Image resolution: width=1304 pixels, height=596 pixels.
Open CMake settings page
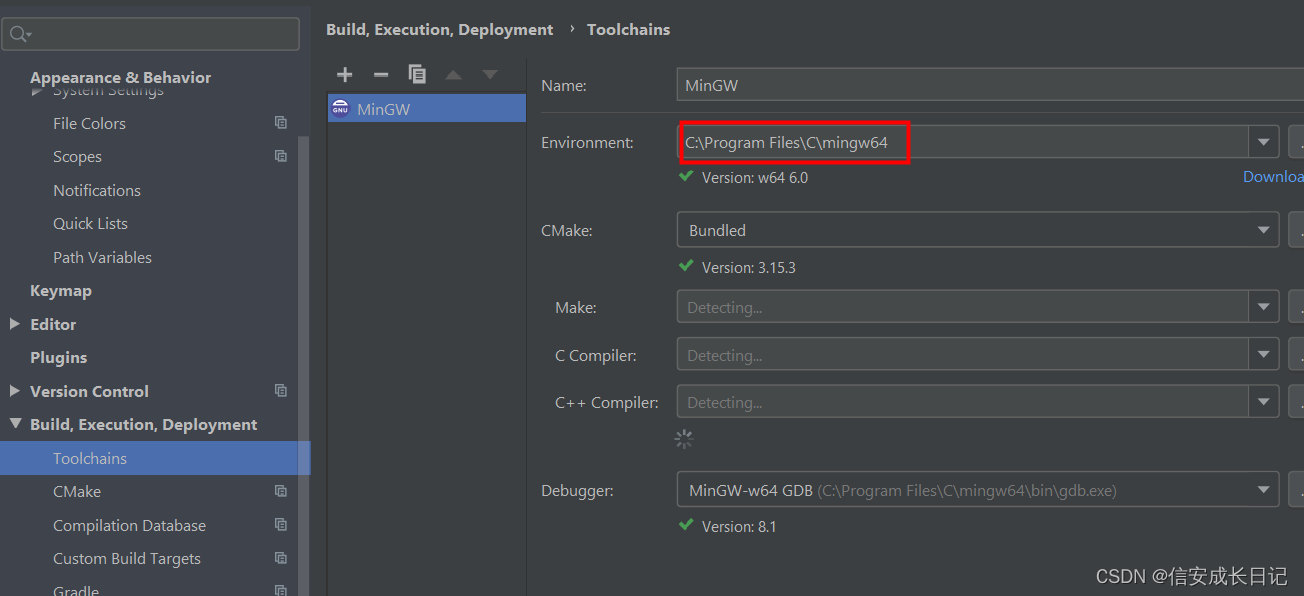(x=77, y=491)
